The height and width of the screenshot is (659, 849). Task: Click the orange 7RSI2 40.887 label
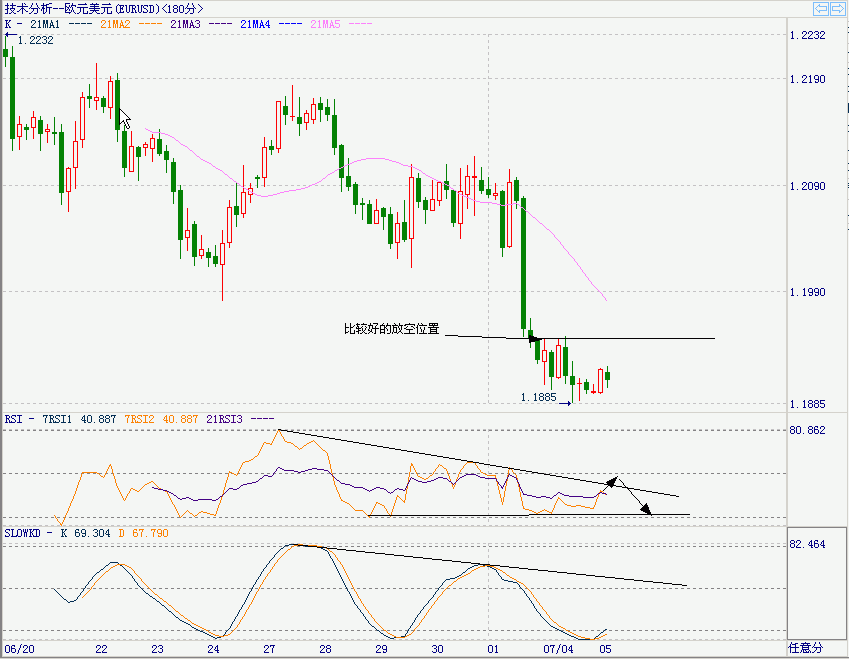tap(161, 419)
